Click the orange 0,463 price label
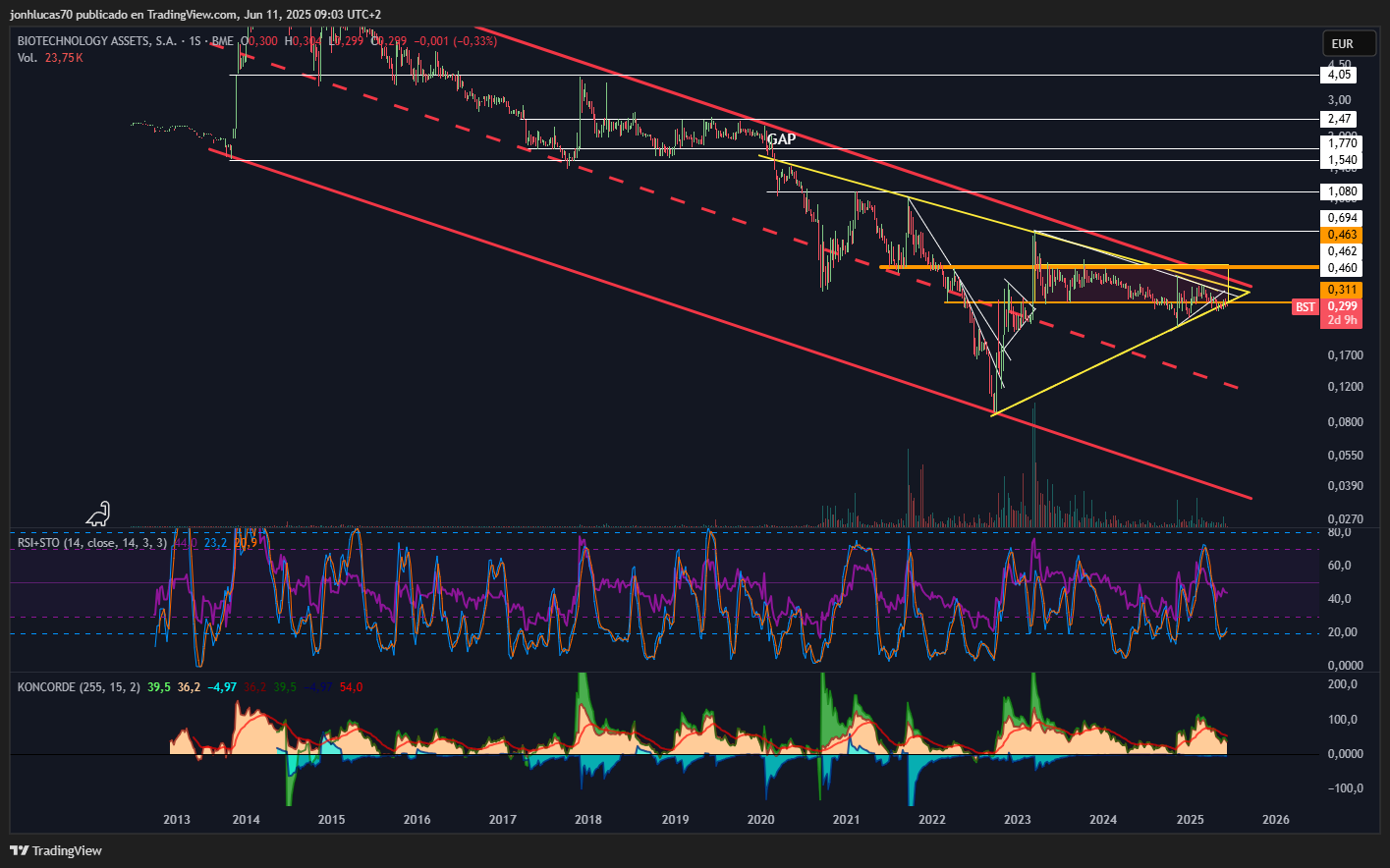 point(1343,235)
